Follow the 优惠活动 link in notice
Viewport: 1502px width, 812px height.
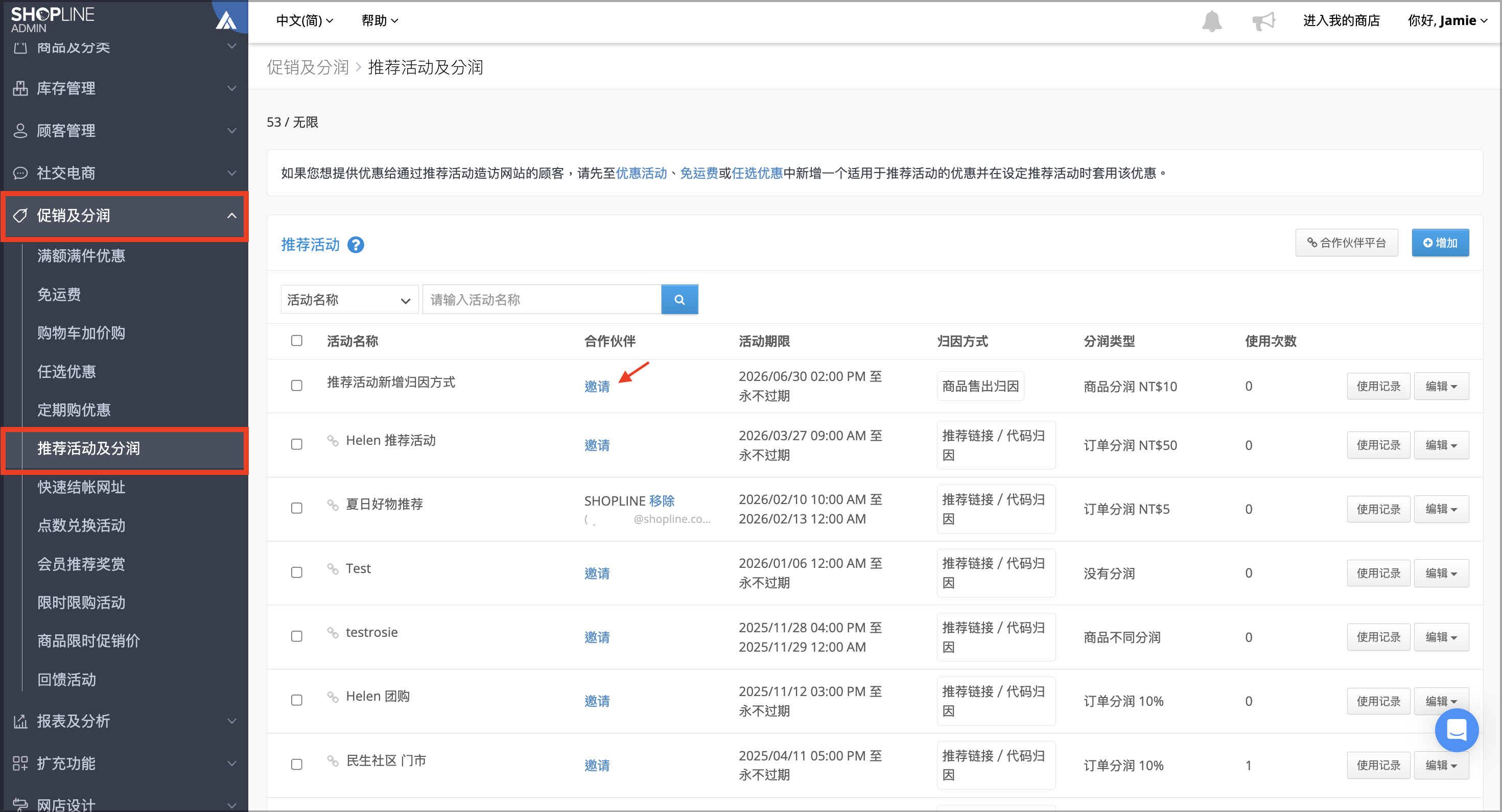pyautogui.click(x=641, y=173)
